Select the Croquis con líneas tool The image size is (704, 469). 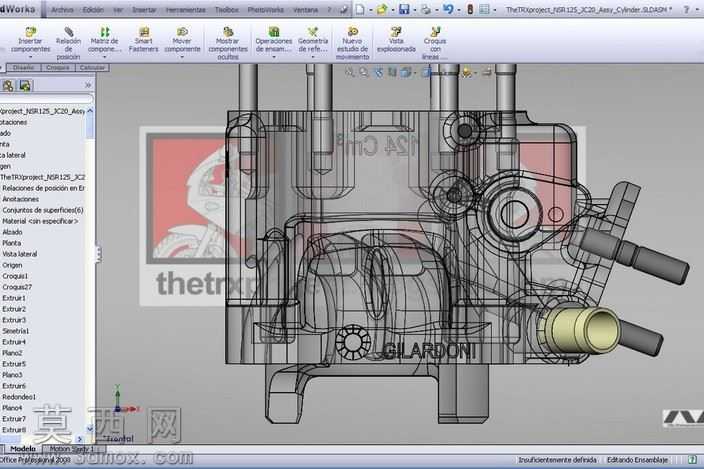pos(435,43)
